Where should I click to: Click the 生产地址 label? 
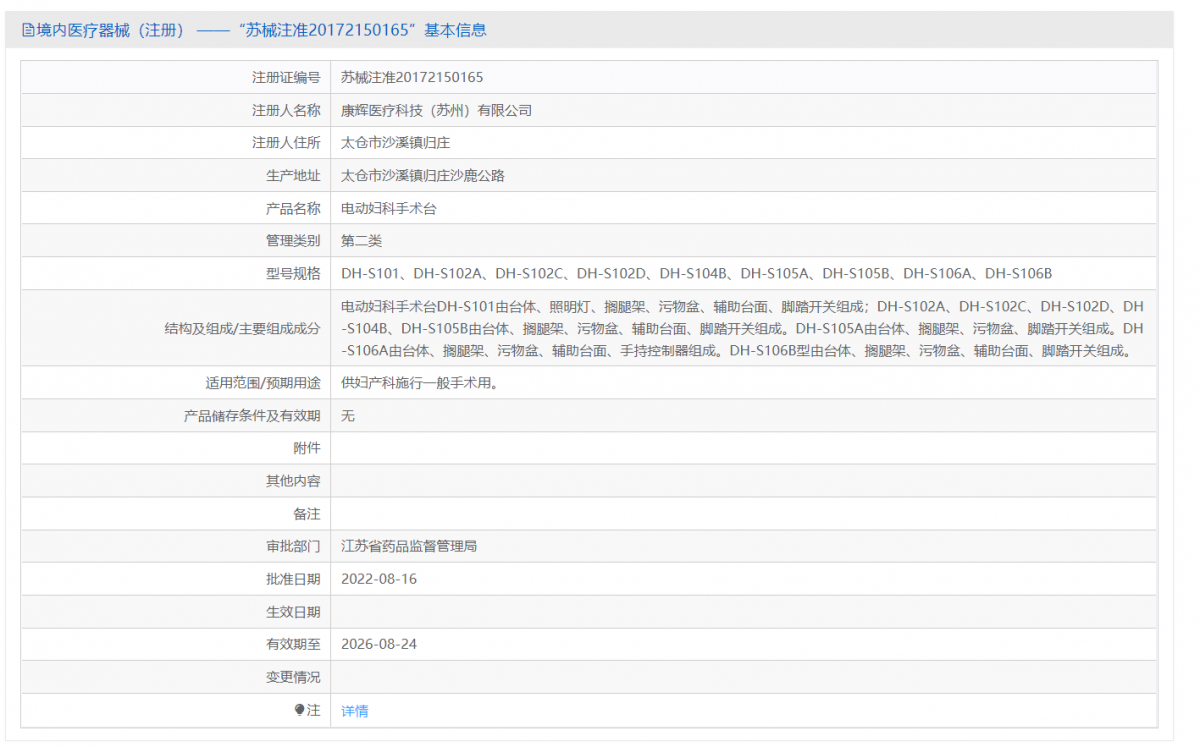[x=293, y=176]
